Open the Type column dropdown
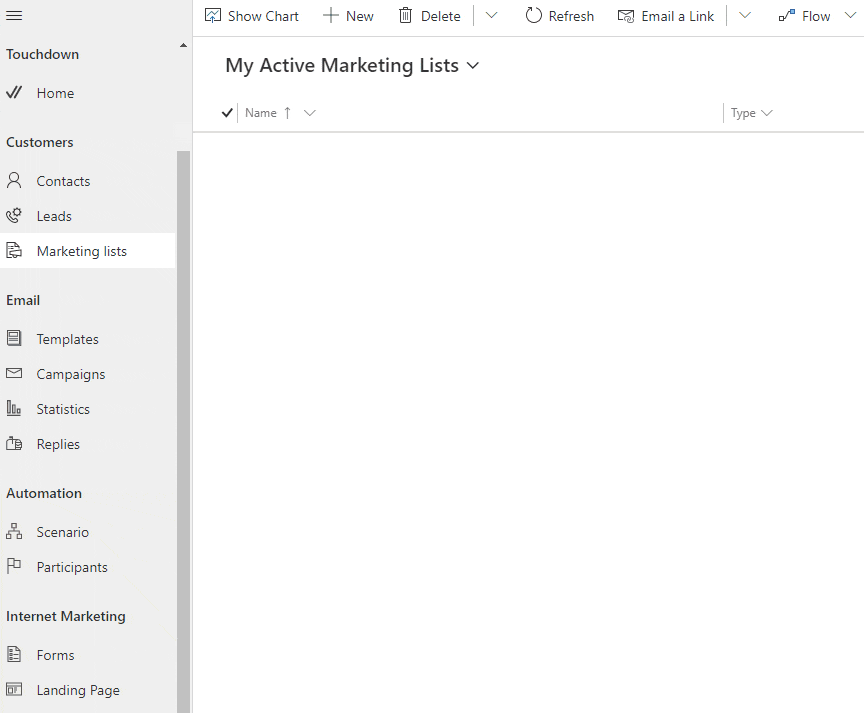 [766, 112]
